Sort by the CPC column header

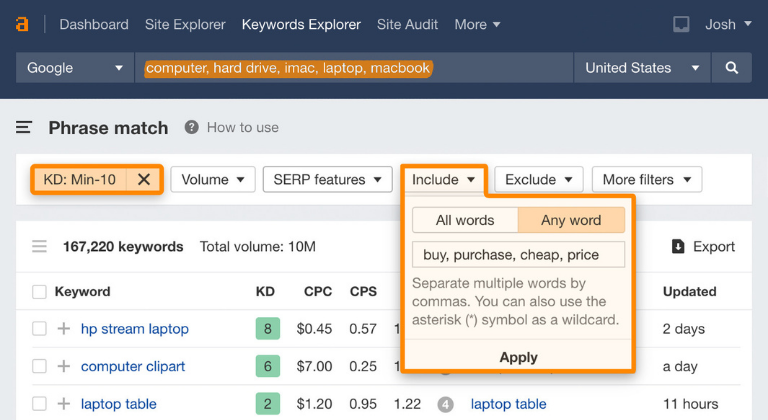coord(318,292)
